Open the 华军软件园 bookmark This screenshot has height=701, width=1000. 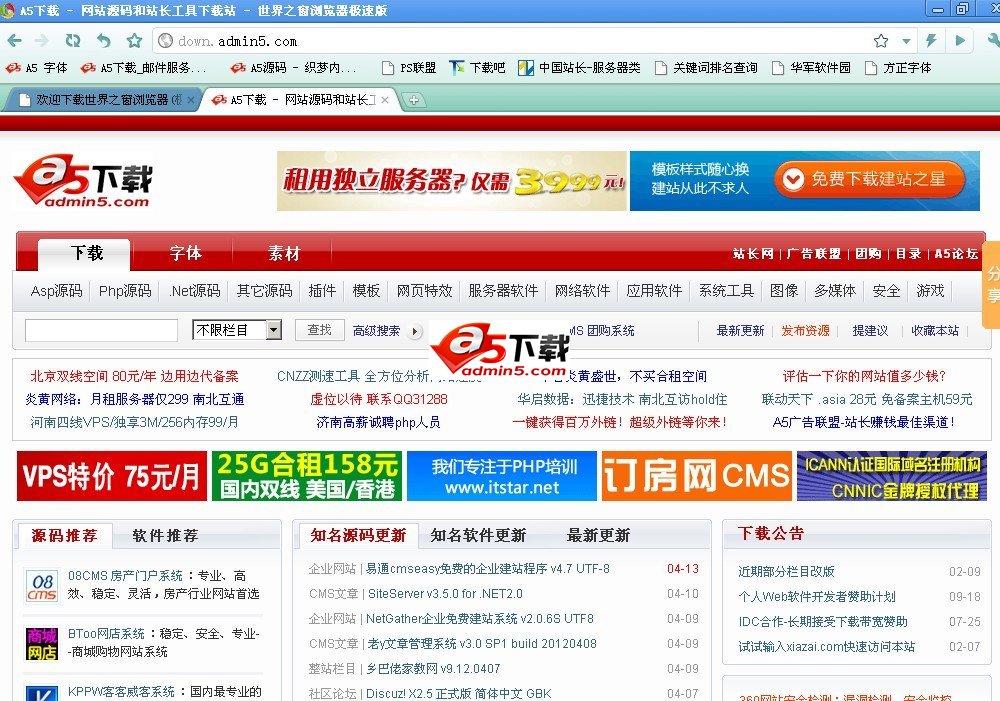811,68
